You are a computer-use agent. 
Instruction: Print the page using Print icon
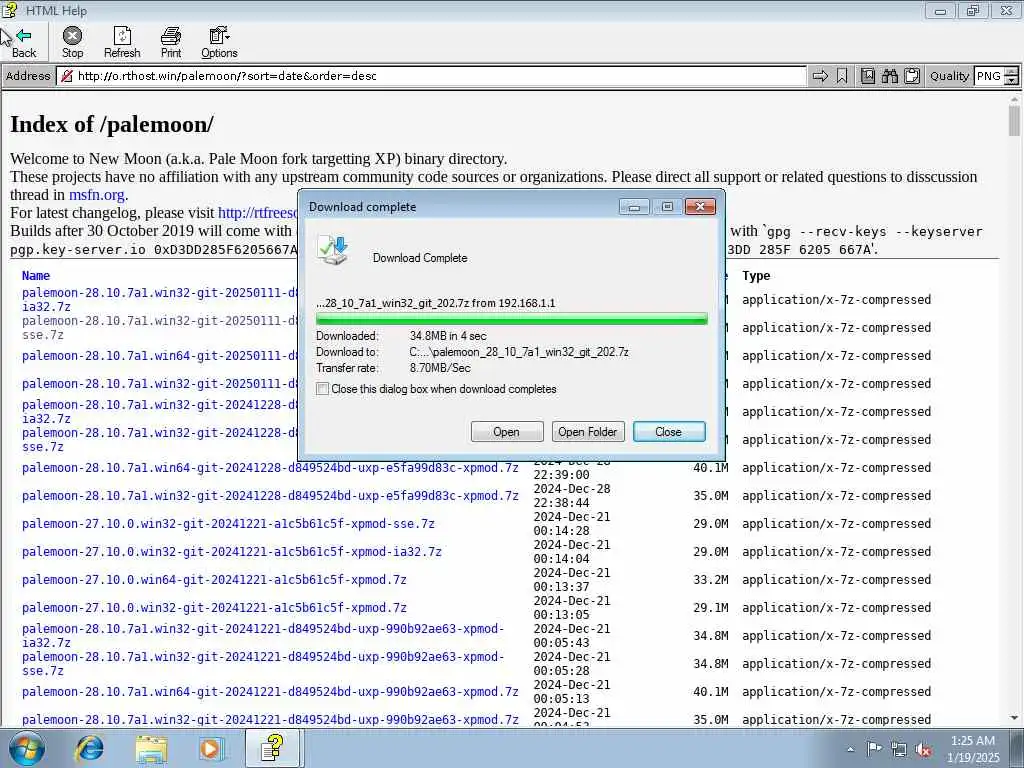pos(171,42)
